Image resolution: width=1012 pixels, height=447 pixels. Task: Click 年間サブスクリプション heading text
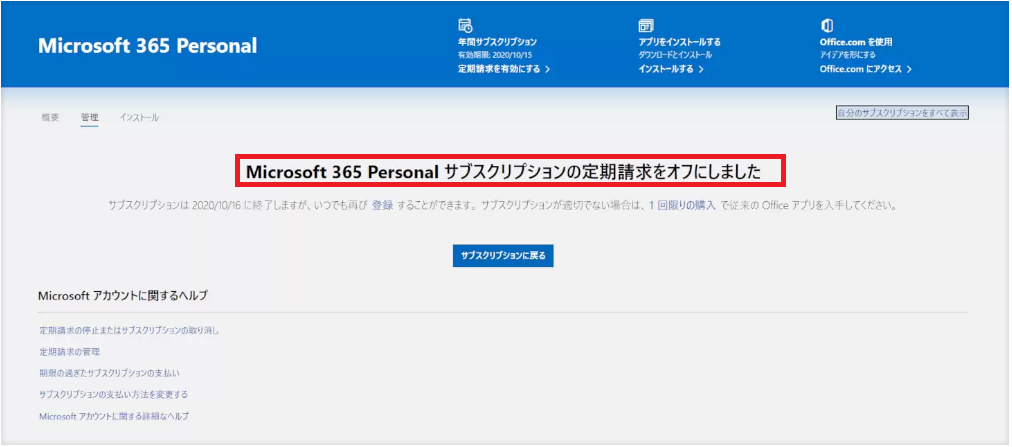click(497, 42)
